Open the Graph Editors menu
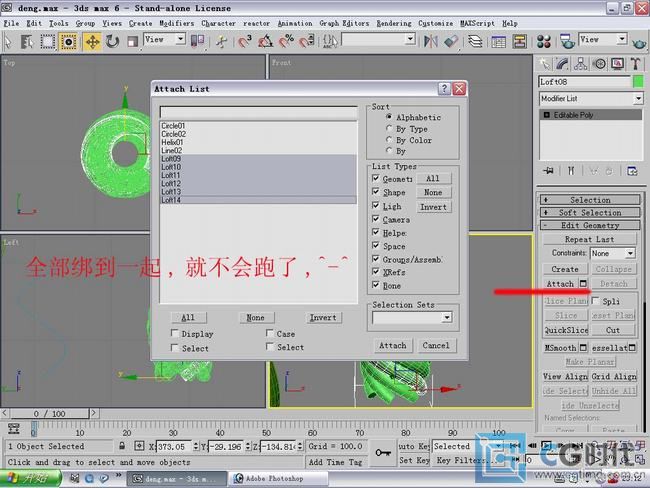This screenshot has height=488, width=650. [344, 24]
